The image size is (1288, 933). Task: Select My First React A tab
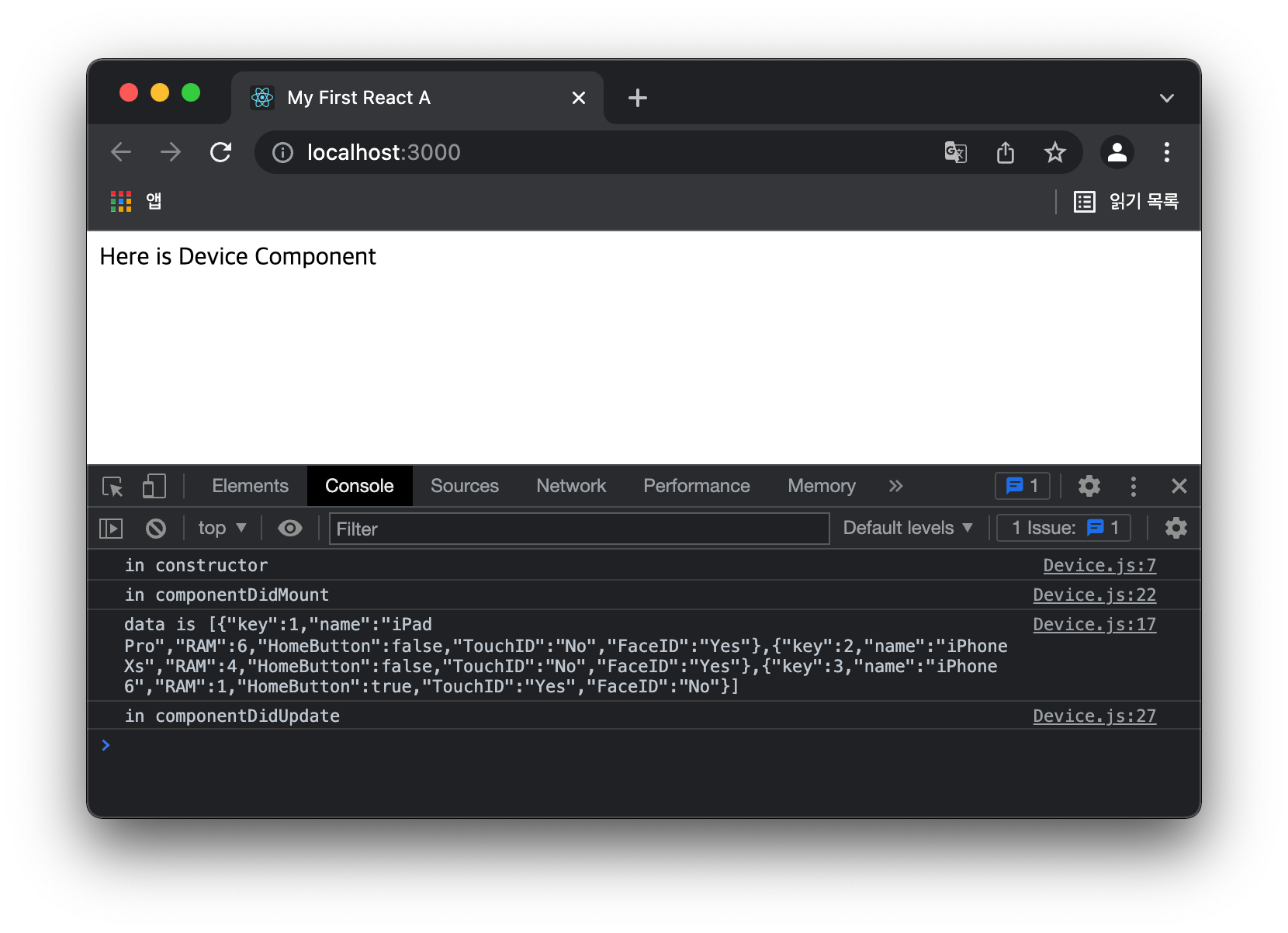[417, 98]
